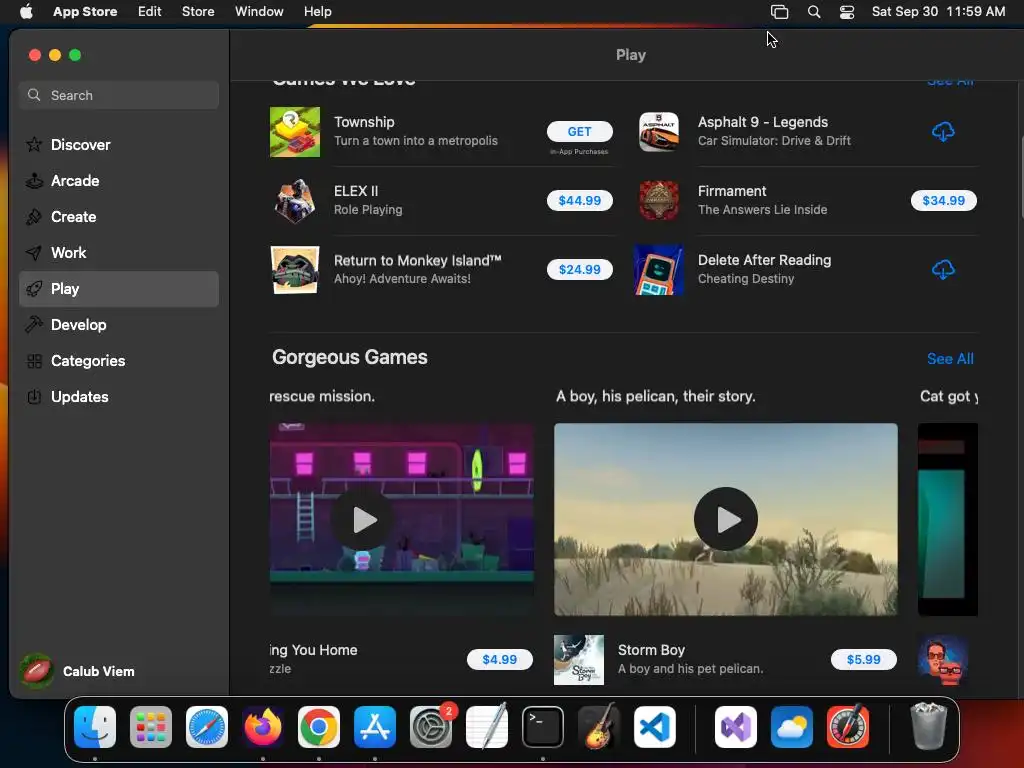Image resolution: width=1024 pixels, height=768 pixels.
Task: Launch Firefox from the Dock
Action: coord(263,727)
